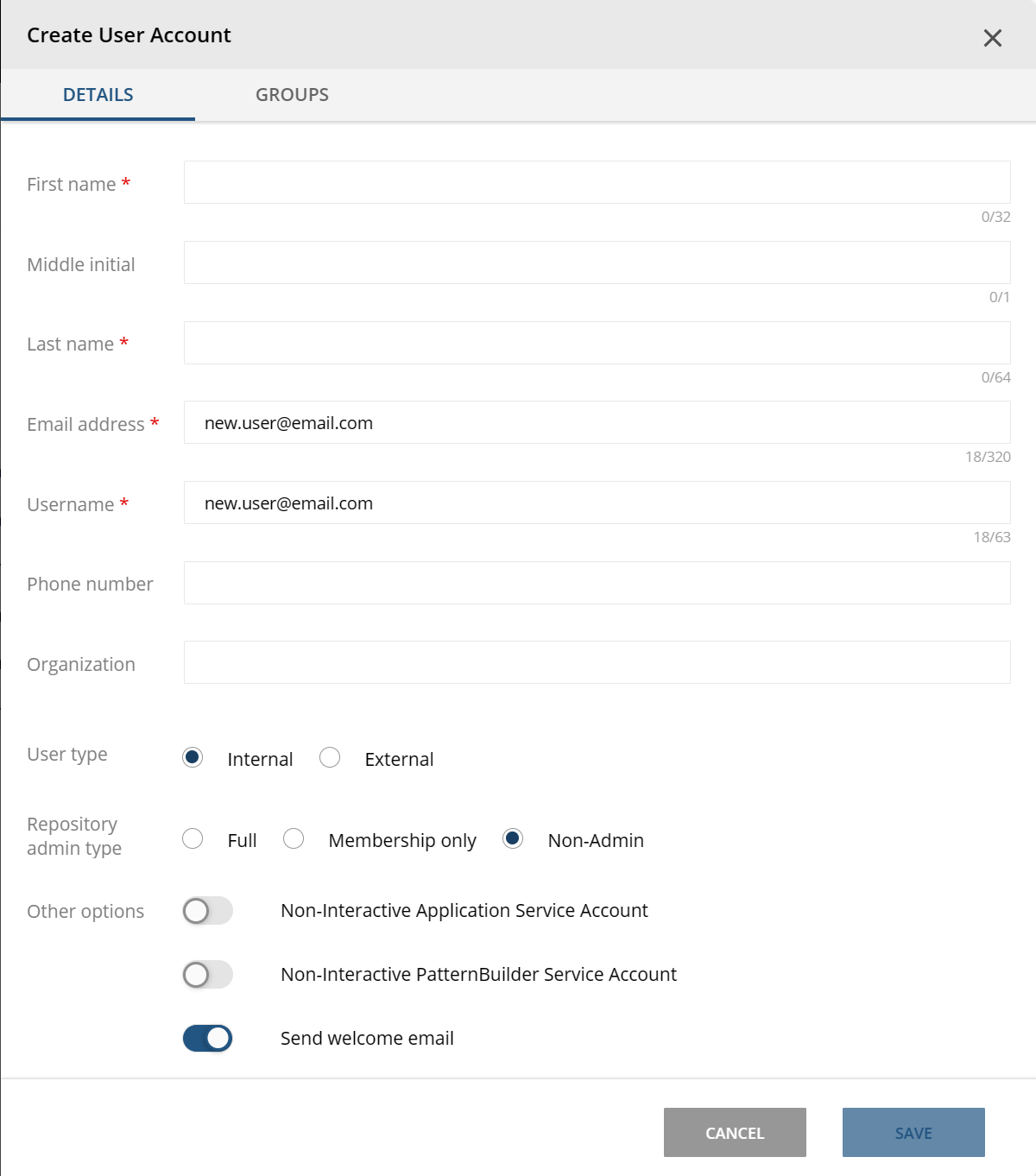1036x1176 pixels.
Task: Switch to the GROUPS tab
Action: pos(292,95)
